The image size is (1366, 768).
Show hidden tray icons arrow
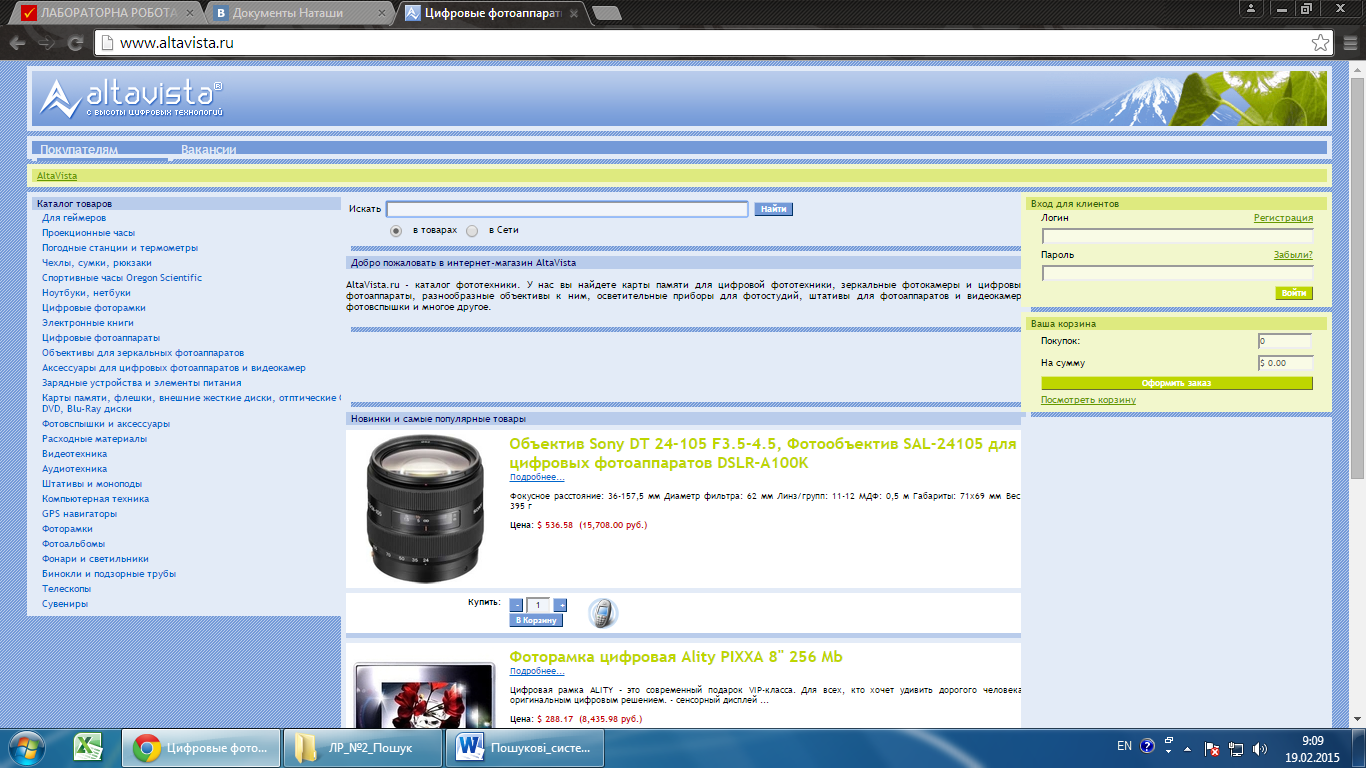click(1187, 747)
